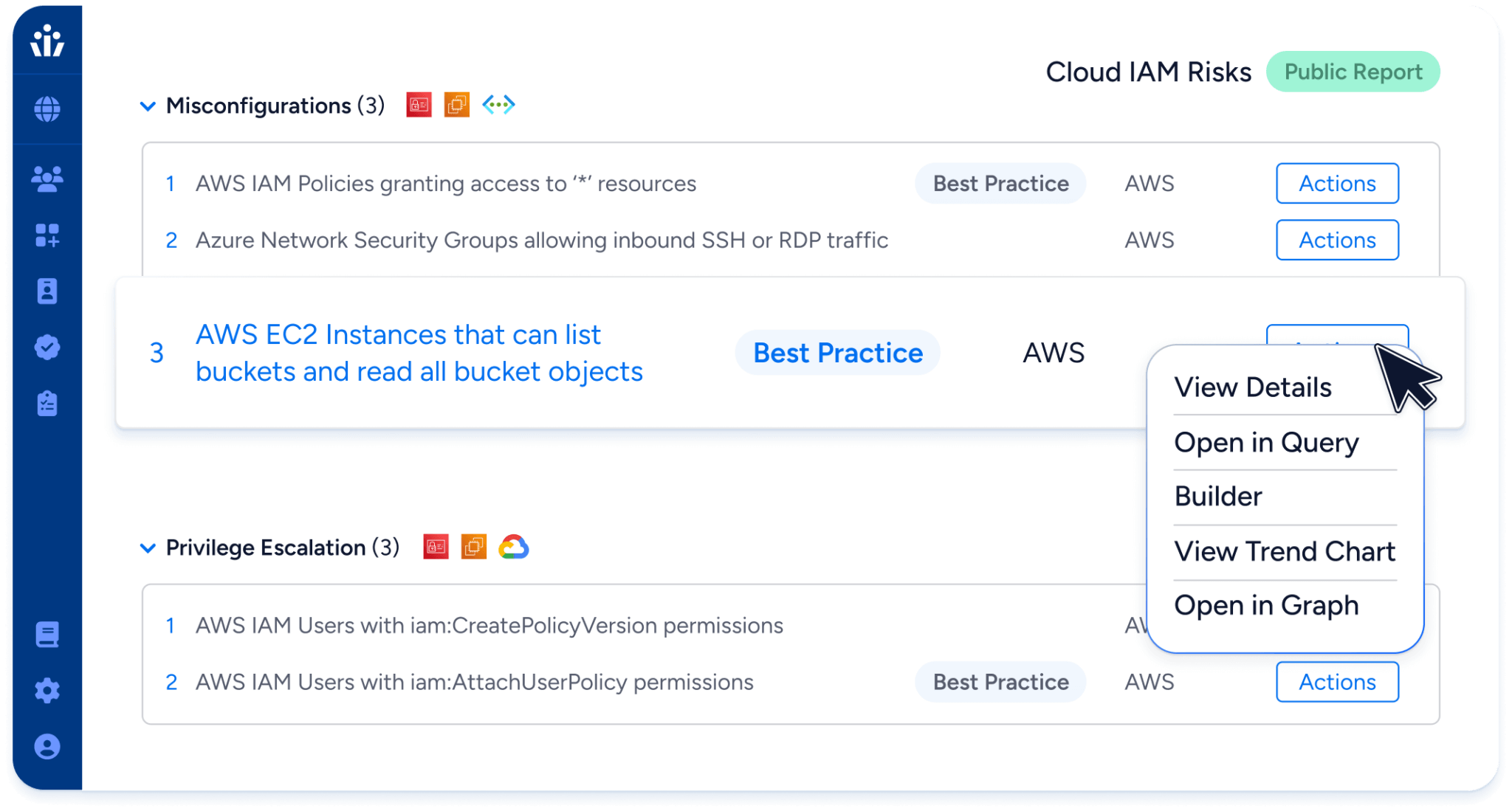Click the Public Report badge
This screenshot has width=1512, height=811.
pos(1352,72)
